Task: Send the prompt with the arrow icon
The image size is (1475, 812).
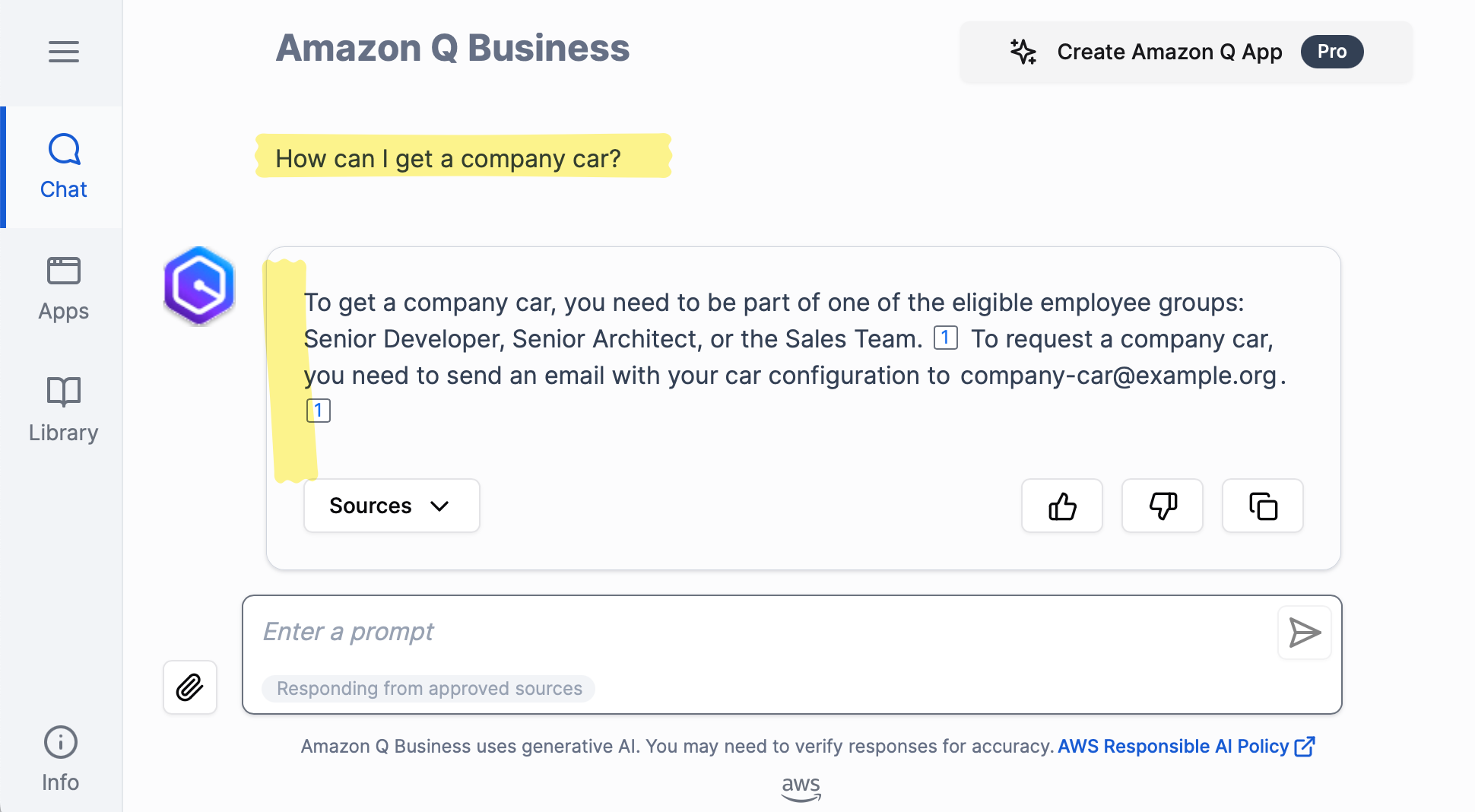Action: point(1304,632)
